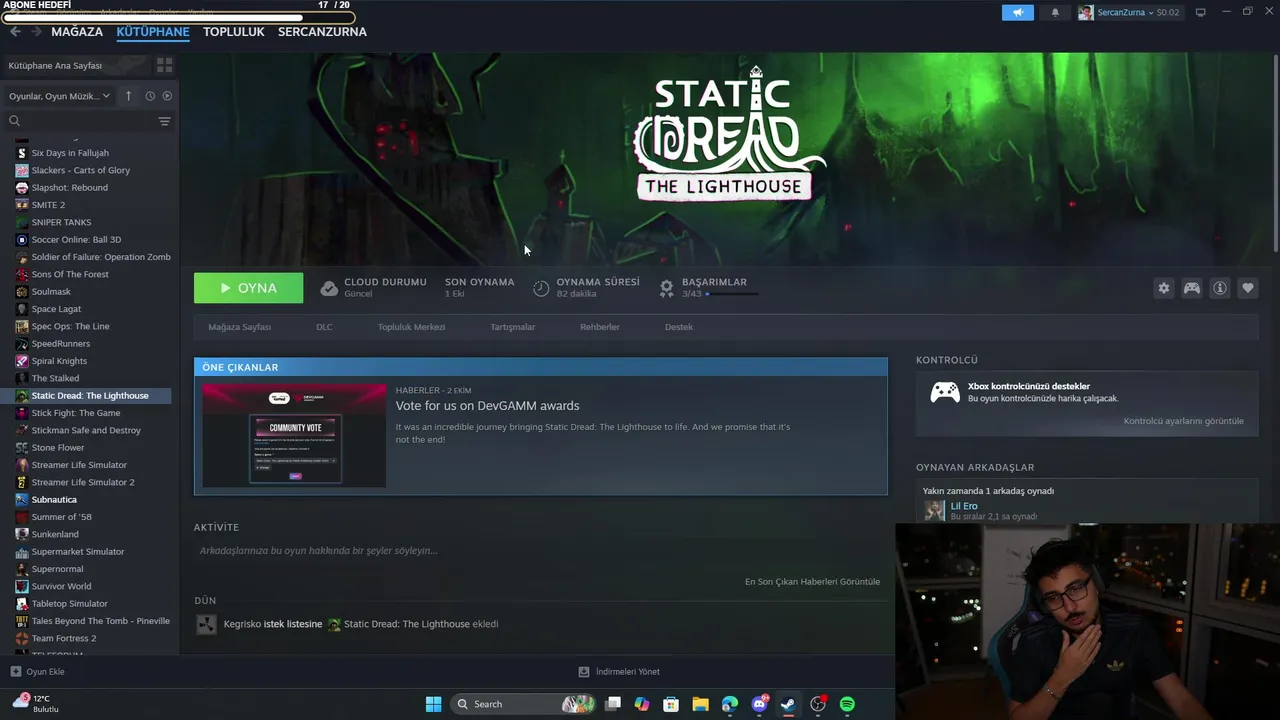
Task: Open the notifications bell
Action: pos(1055,13)
